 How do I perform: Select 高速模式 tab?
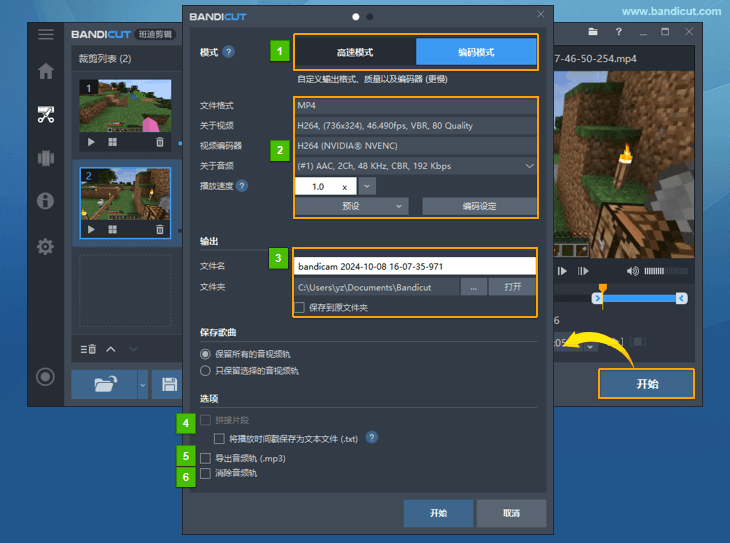pos(355,52)
